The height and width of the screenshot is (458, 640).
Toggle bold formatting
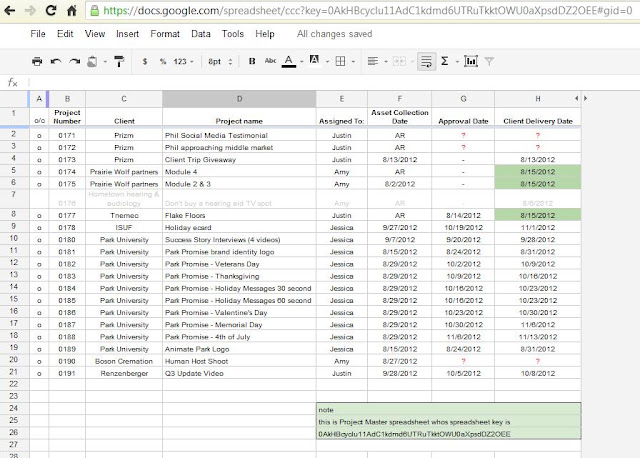[252, 61]
